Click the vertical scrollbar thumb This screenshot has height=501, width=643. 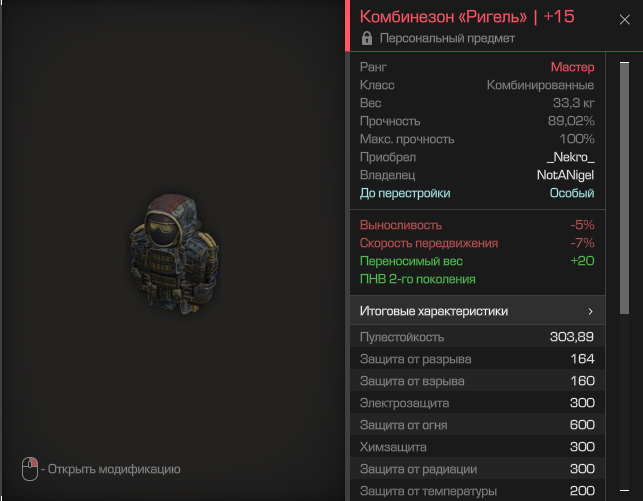[x=624, y=188]
